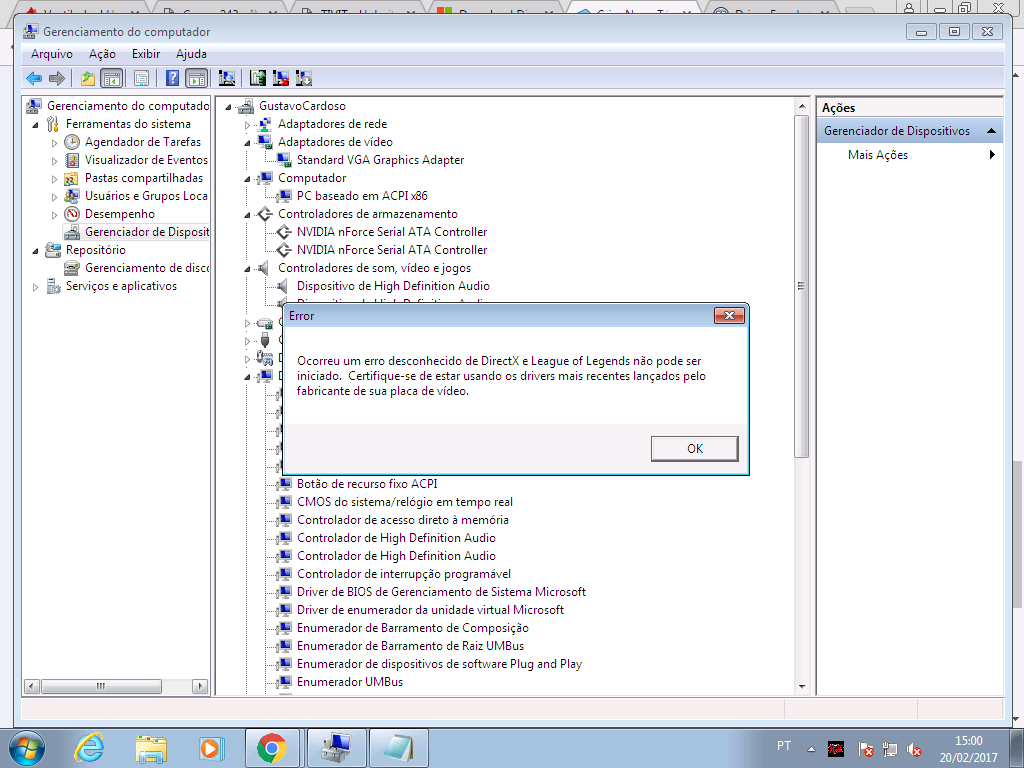Screen dimensions: 1024x768
Task: Collapse Adaptadores de vídeo category
Action: click(x=247, y=142)
